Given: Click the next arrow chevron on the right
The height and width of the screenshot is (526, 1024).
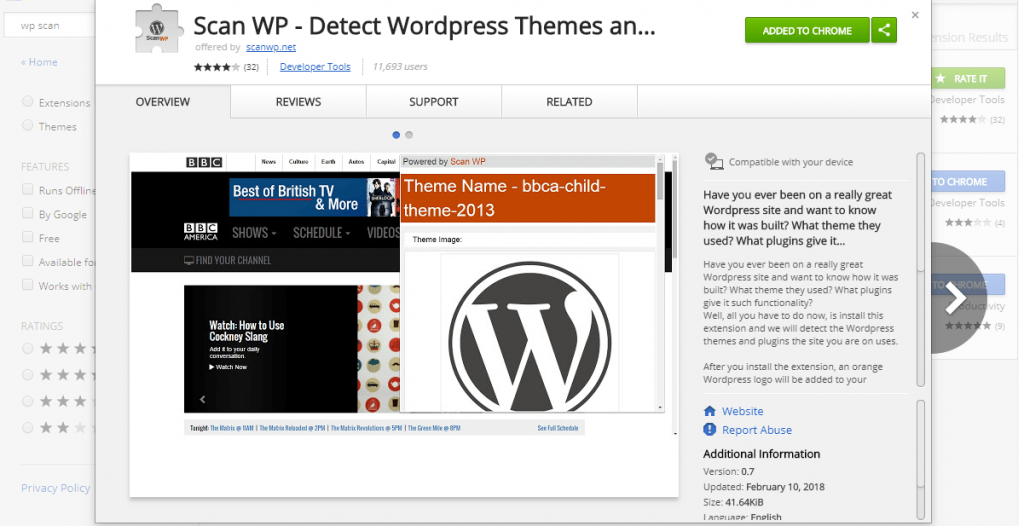Looking at the screenshot, I should point(957,298).
